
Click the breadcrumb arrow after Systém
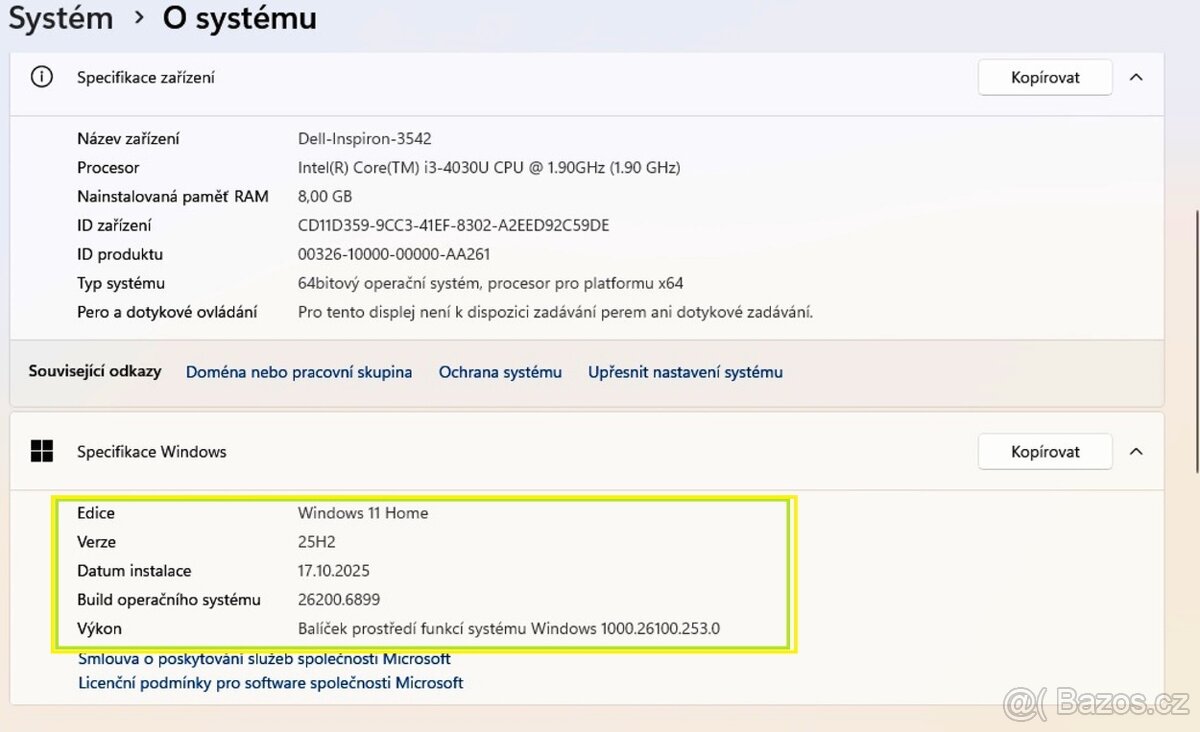[137, 18]
